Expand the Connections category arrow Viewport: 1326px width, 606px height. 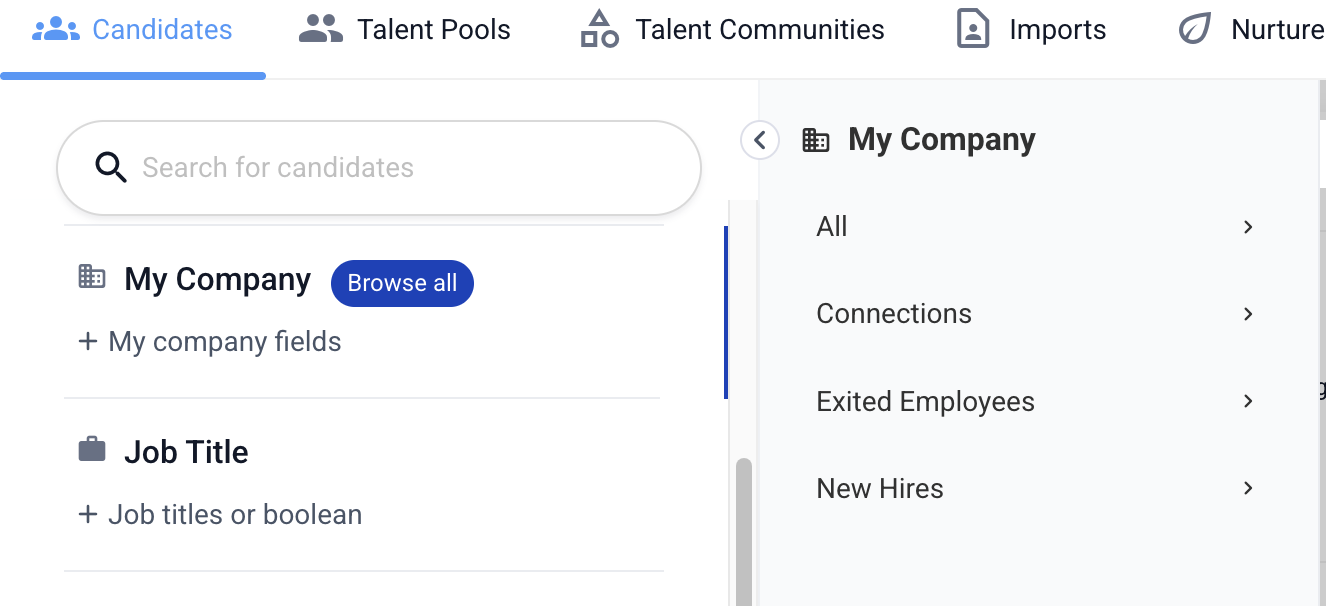coord(1248,314)
